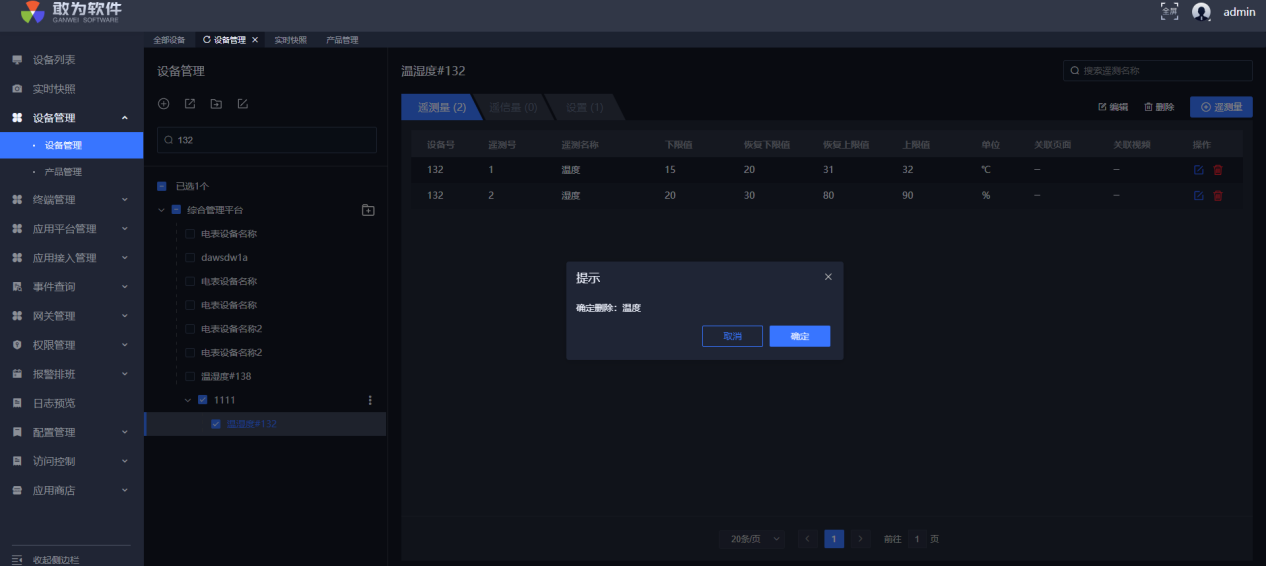
Task: Collapse the 综合管理平台 tree node
Action: 161,210
